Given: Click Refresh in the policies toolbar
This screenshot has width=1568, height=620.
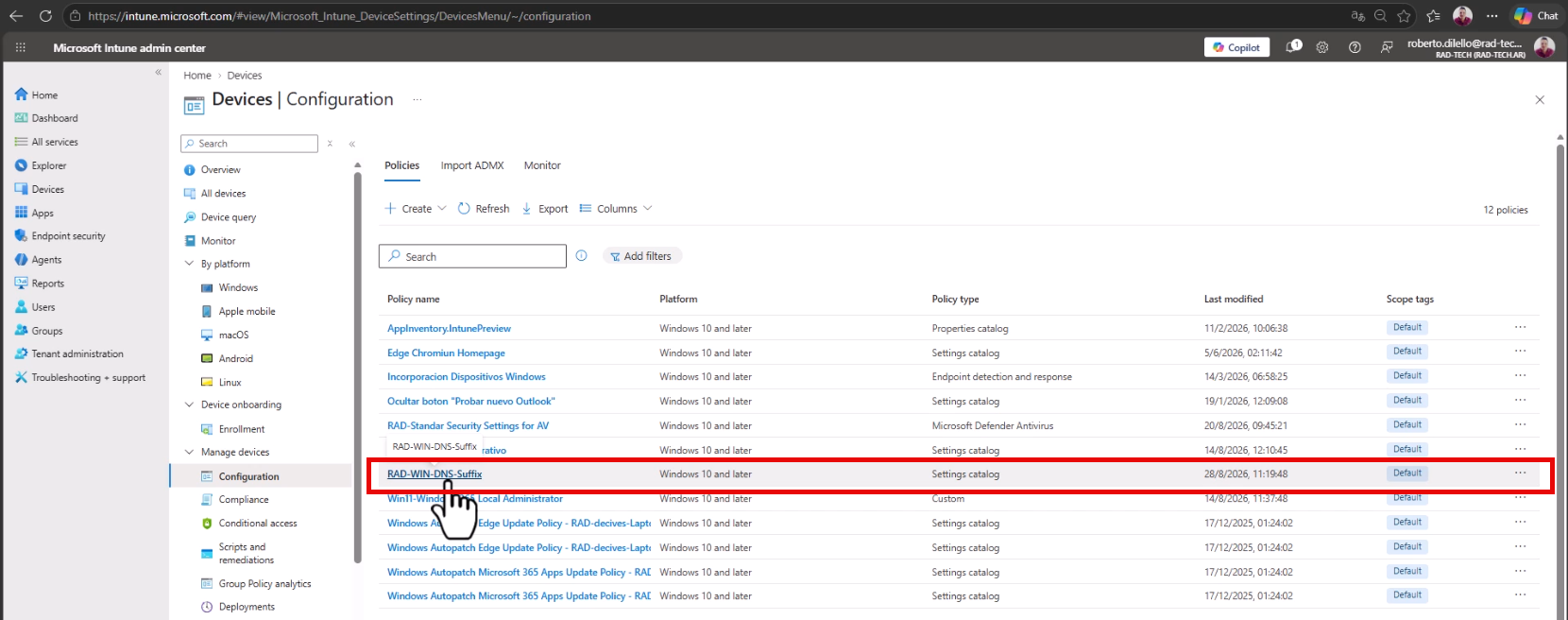Looking at the screenshot, I should (484, 209).
